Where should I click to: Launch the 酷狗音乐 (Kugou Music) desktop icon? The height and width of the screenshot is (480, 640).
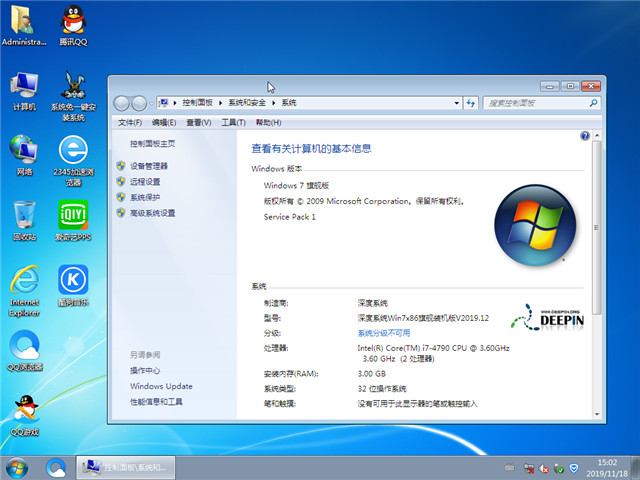(x=73, y=285)
